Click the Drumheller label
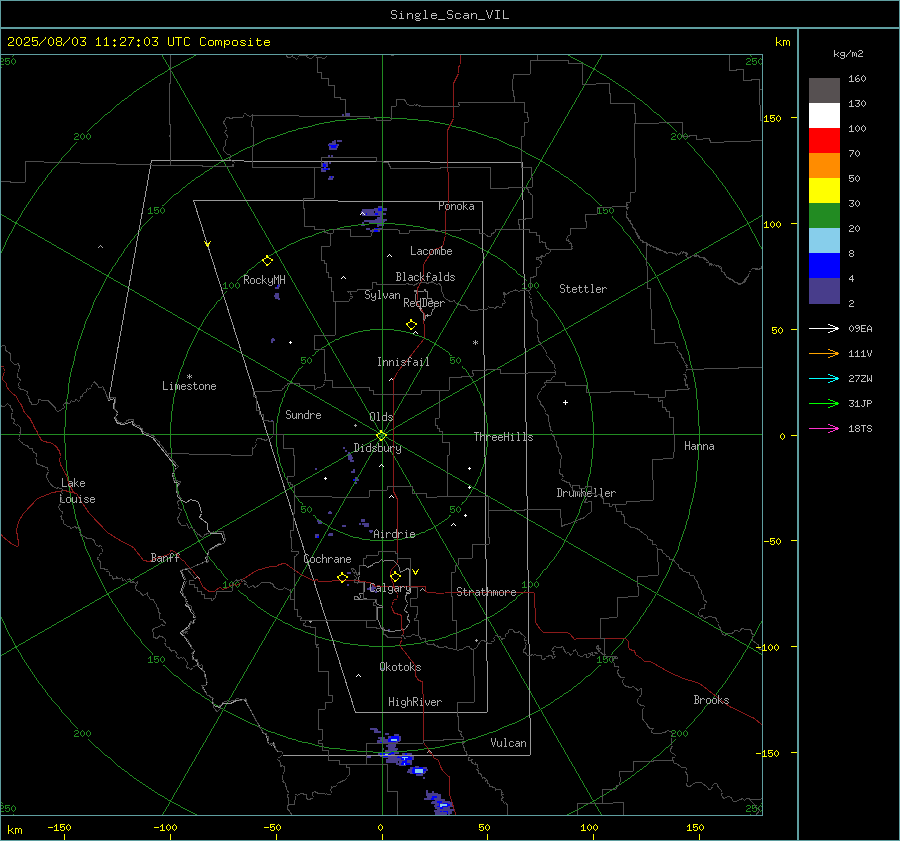This screenshot has height=841, width=900. 586,493
